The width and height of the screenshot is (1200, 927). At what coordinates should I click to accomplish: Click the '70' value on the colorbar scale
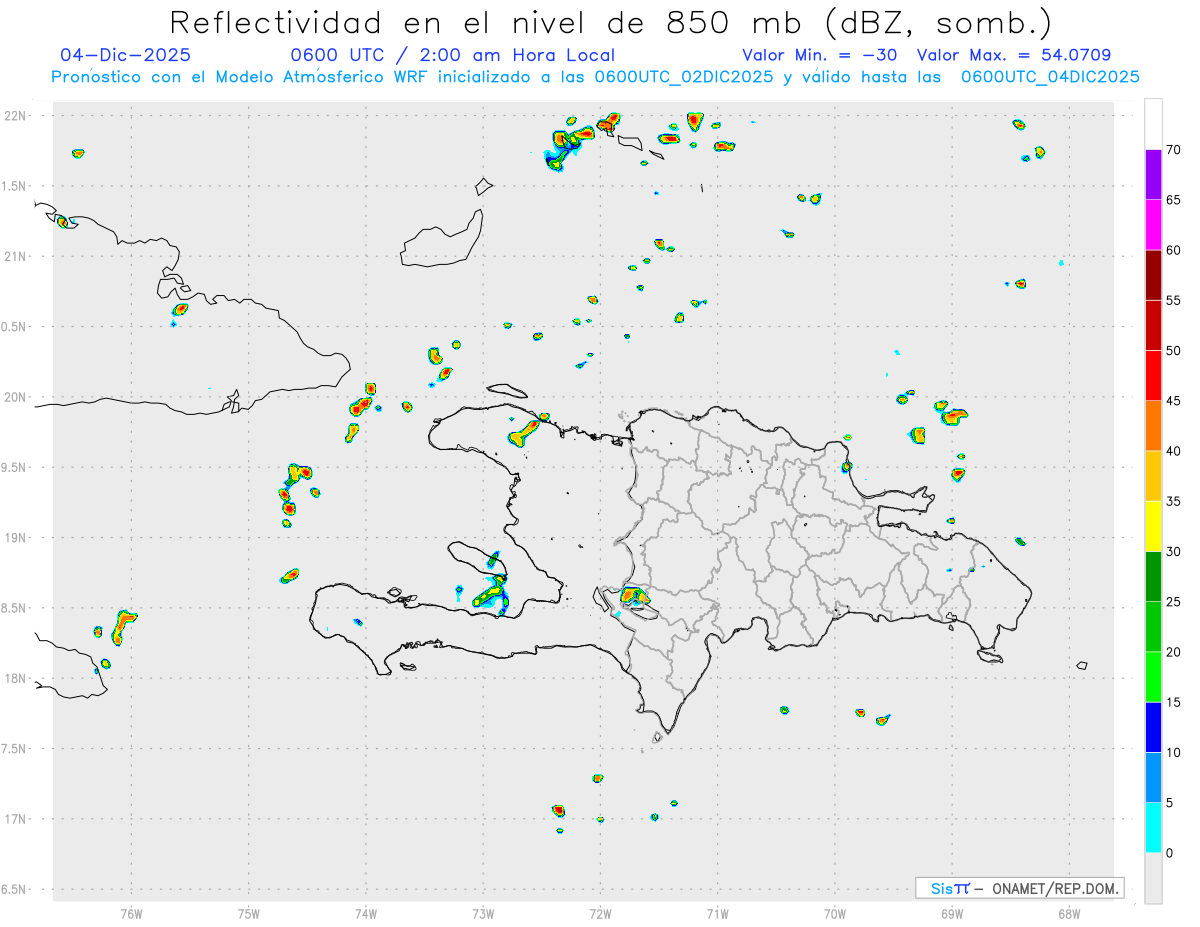1174,150
